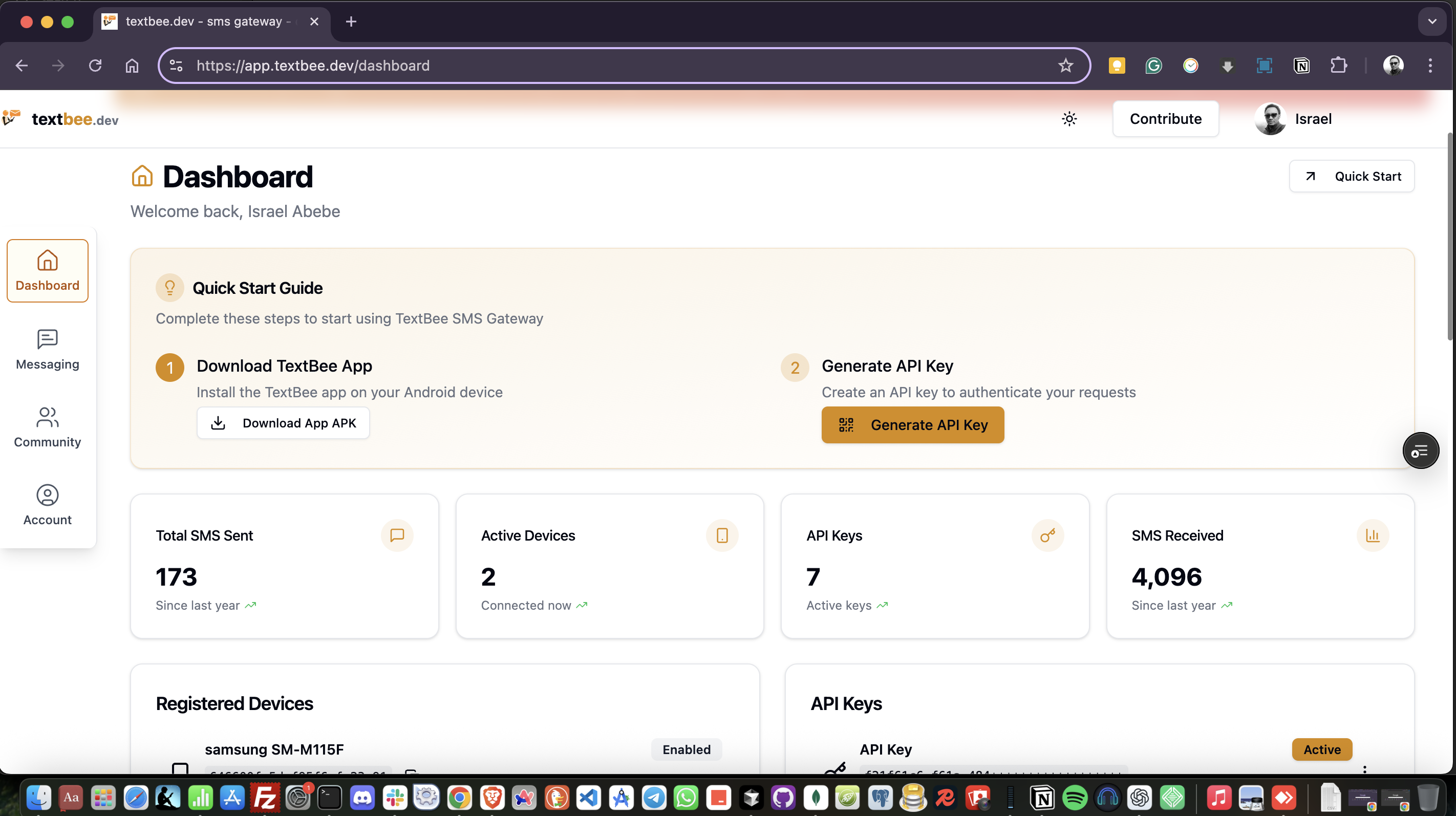
Task: Click the Grammarly extension icon
Action: click(1153, 66)
